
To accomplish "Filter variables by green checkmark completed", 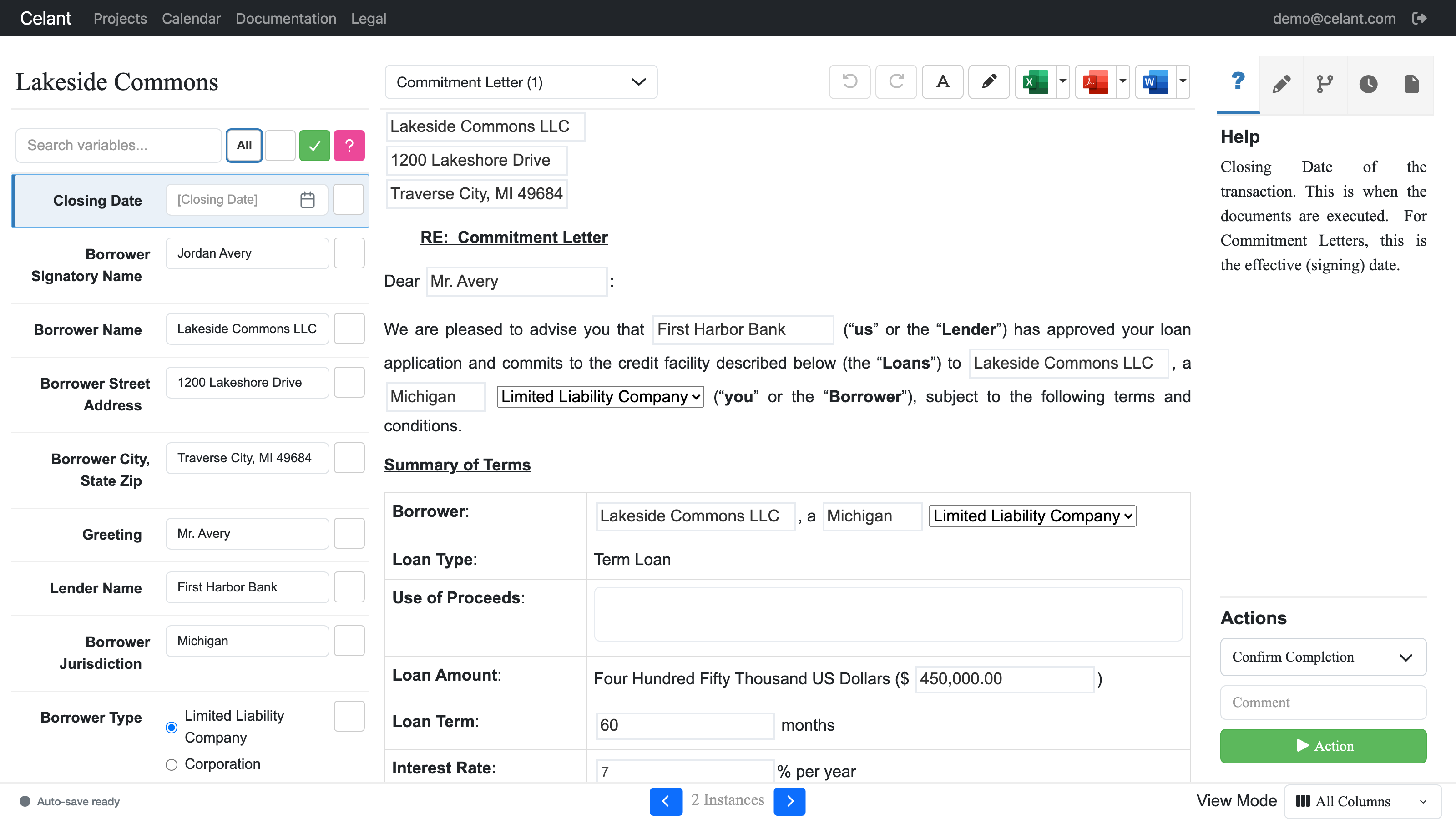I will pos(315,145).
